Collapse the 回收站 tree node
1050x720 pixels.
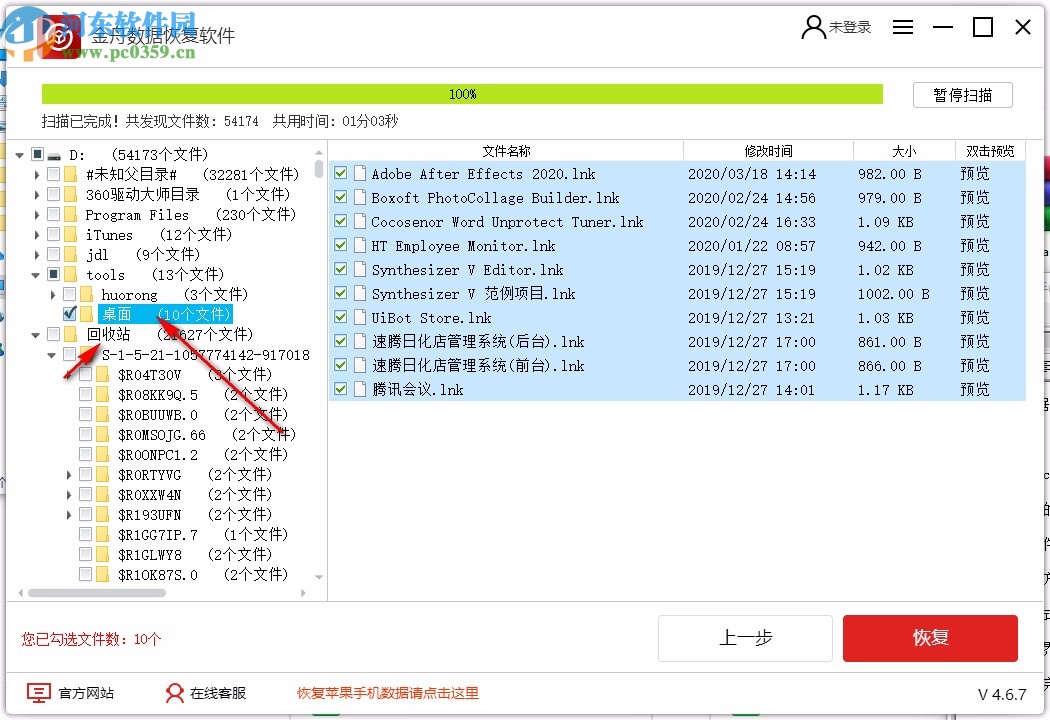(35, 334)
